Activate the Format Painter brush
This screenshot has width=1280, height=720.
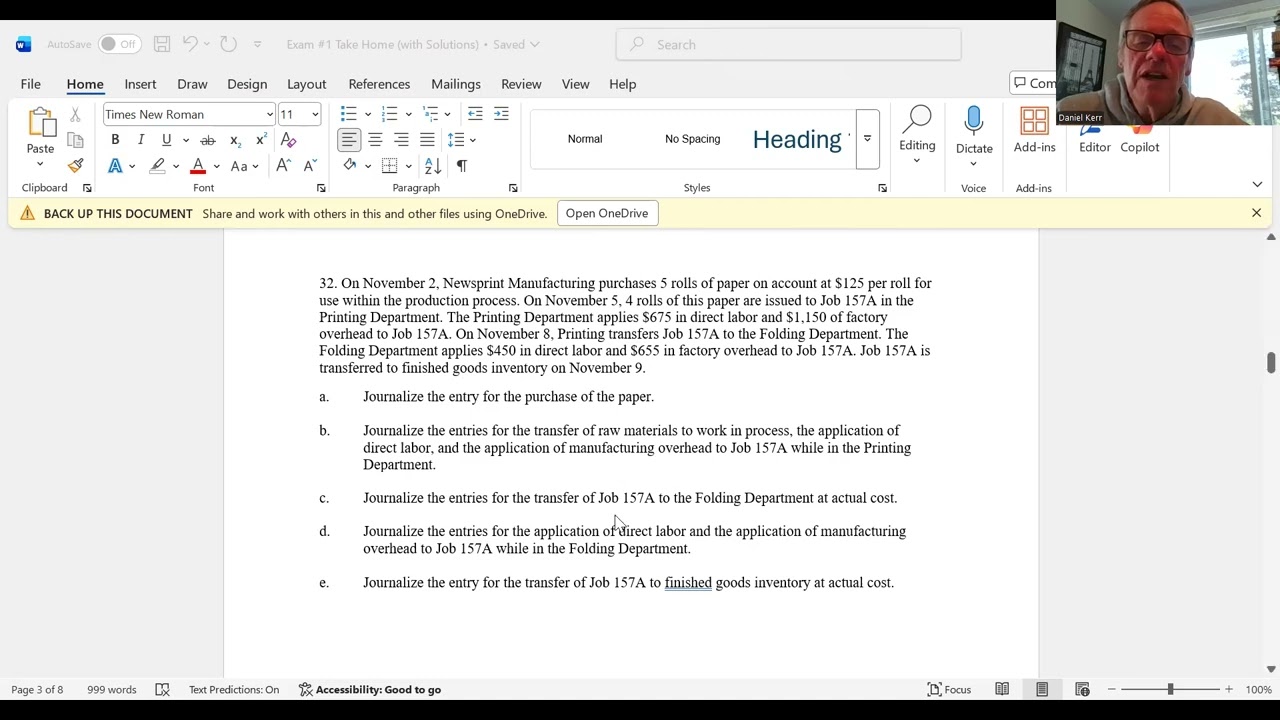(x=75, y=165)
